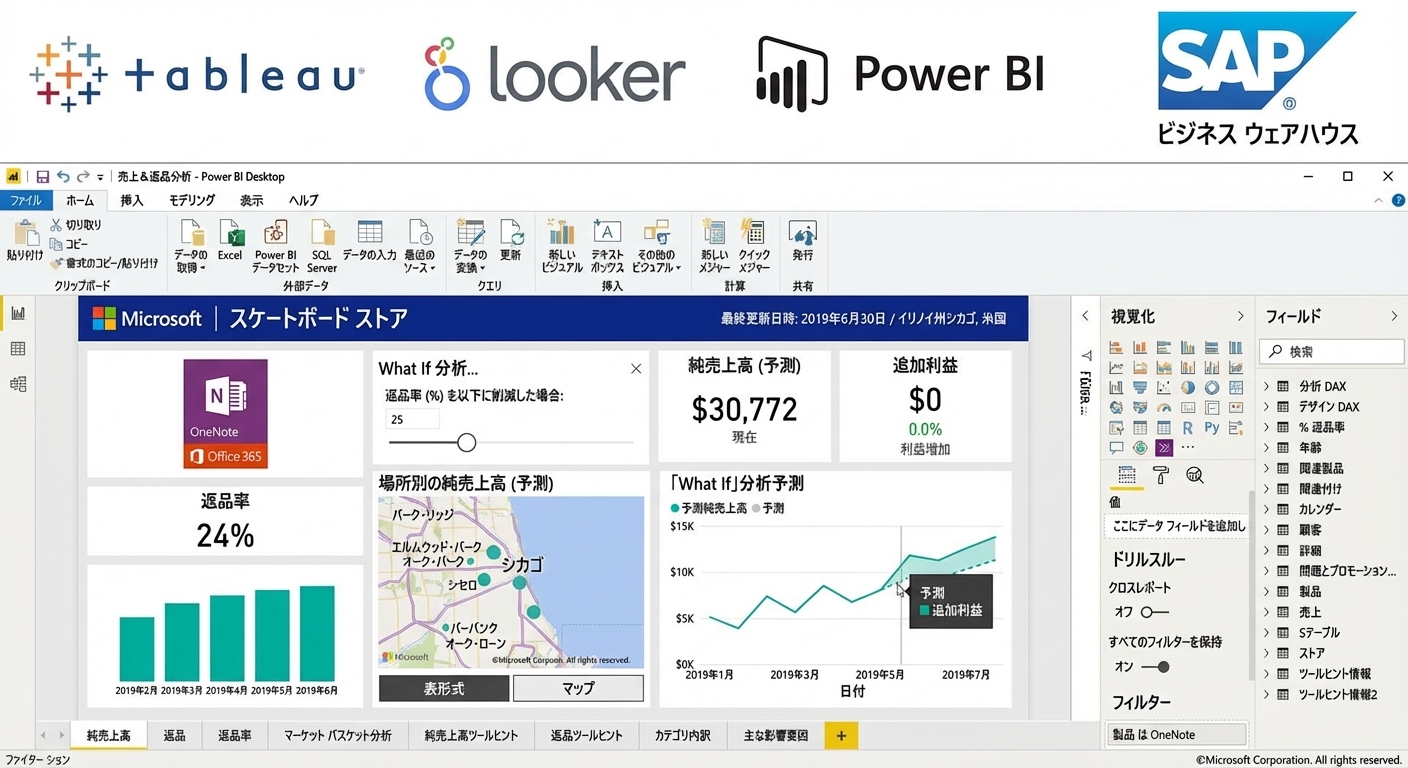Toggle すべてのフィルターを保持 switch (オン)
The width and height of the screenshot is (1408, 768).
(1155, 667)
